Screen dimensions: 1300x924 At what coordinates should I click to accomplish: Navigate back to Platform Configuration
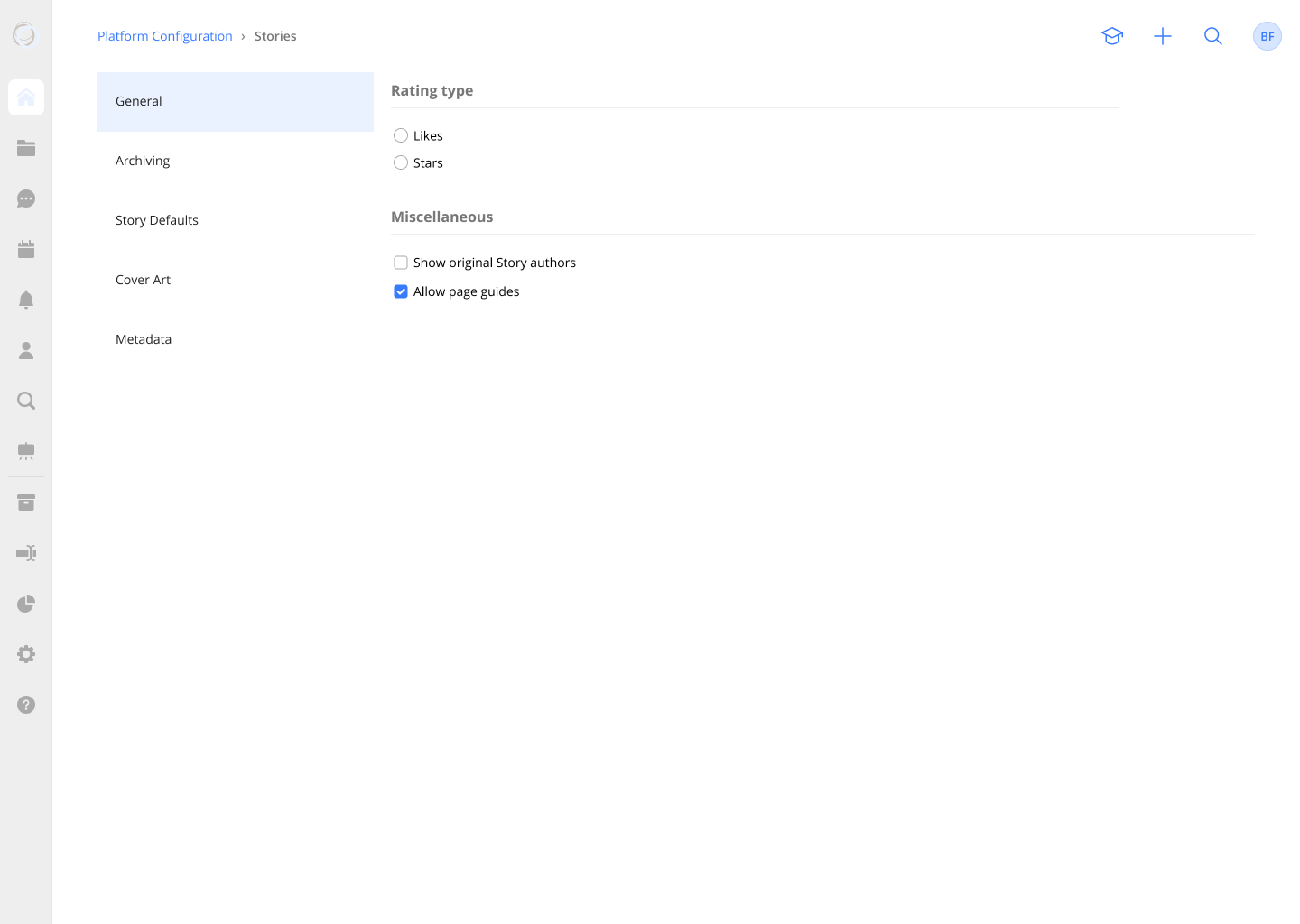[164, 36]
